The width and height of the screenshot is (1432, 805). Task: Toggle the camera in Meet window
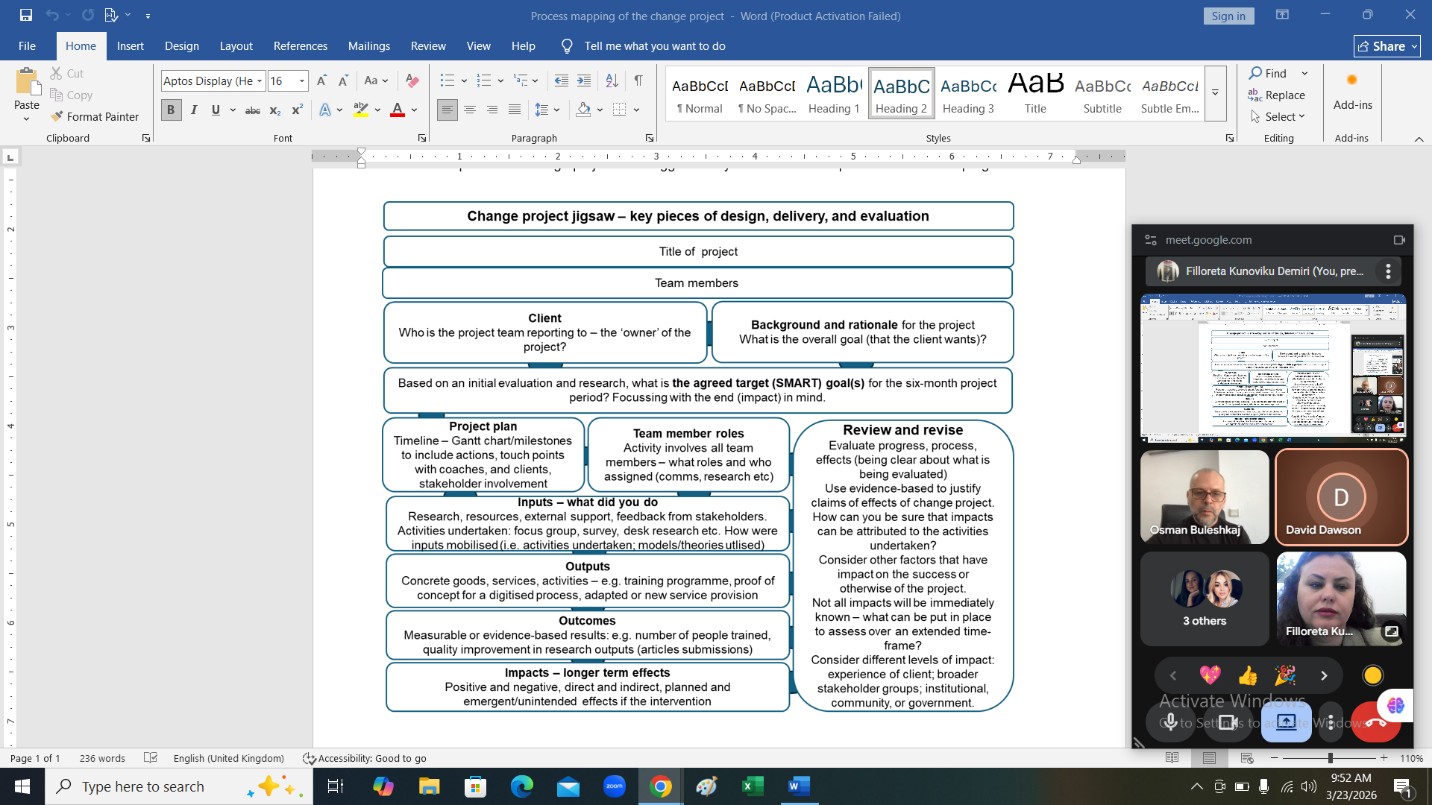click(x=1227, y=722)
